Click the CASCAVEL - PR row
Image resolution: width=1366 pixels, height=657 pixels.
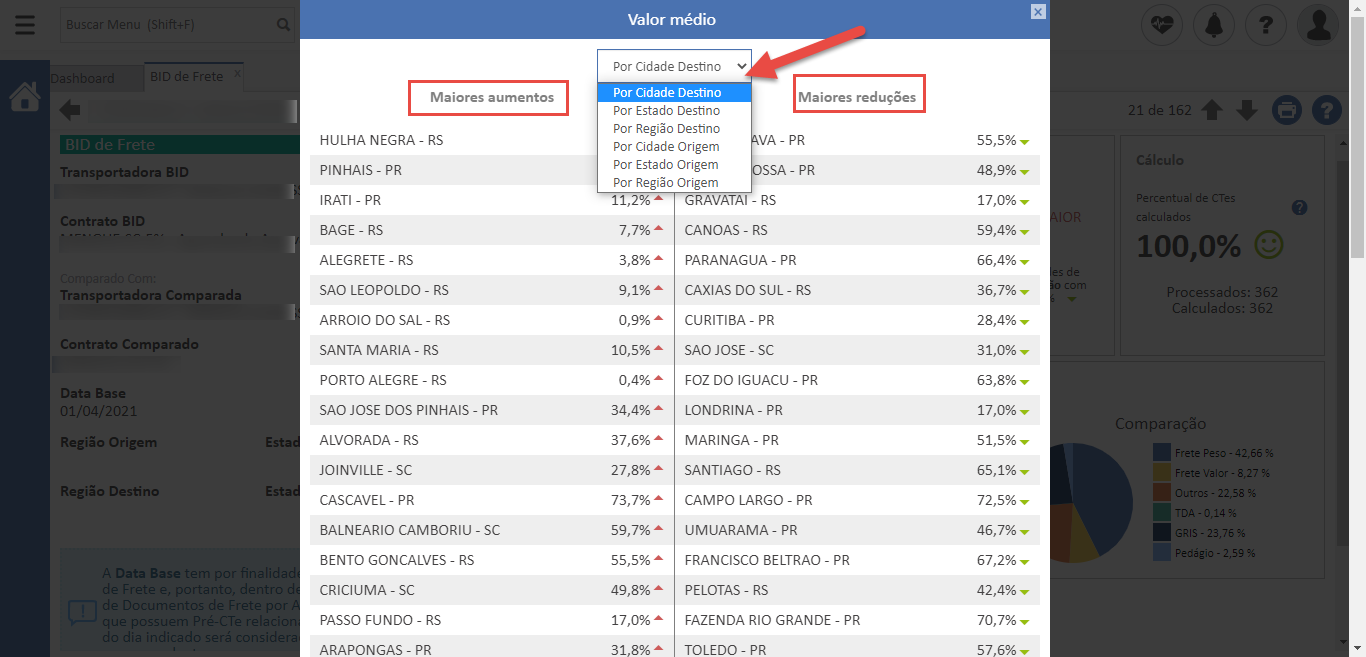click(492, 500)
